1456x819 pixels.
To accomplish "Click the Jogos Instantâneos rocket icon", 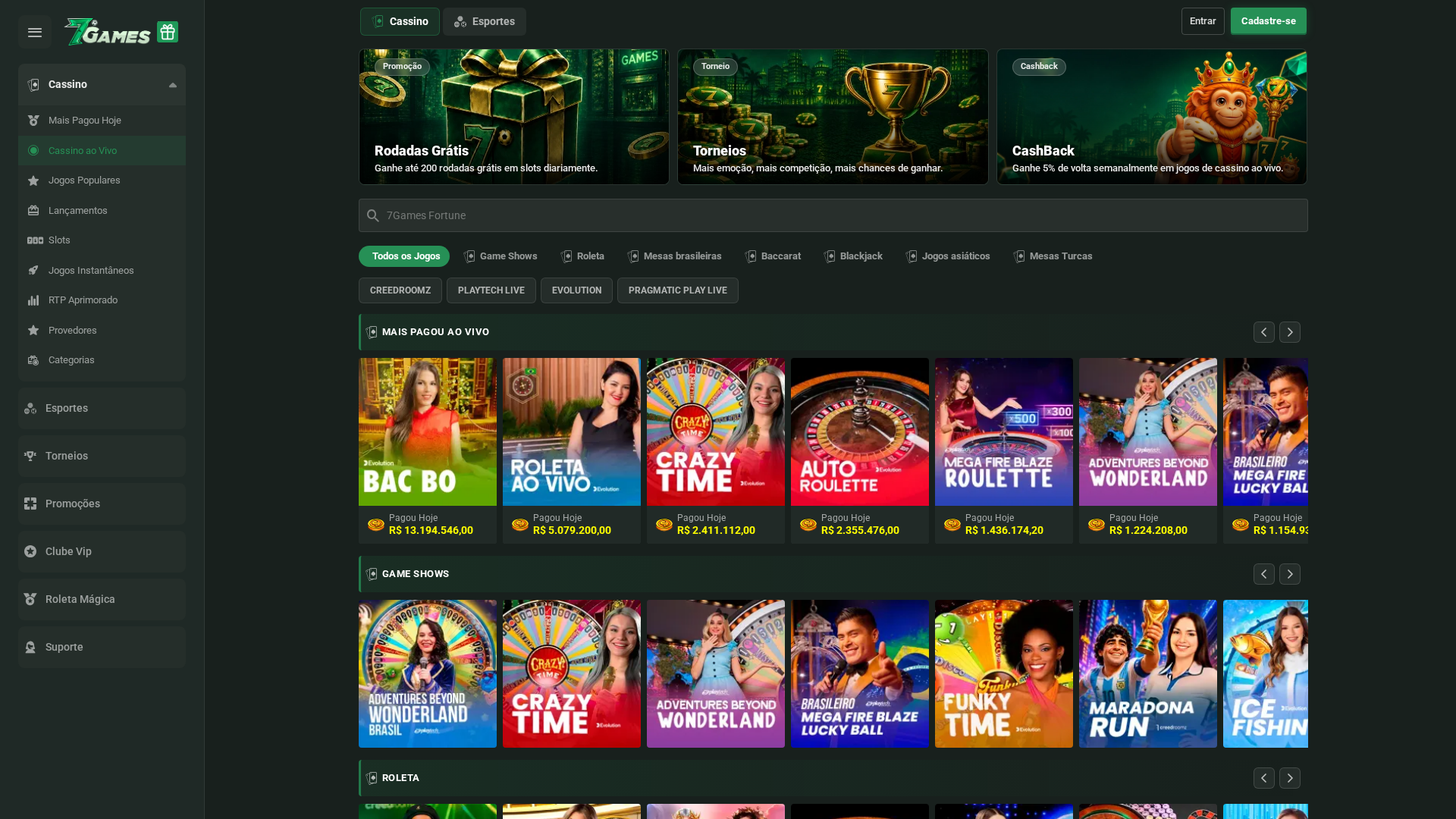I will click(33, 271).
